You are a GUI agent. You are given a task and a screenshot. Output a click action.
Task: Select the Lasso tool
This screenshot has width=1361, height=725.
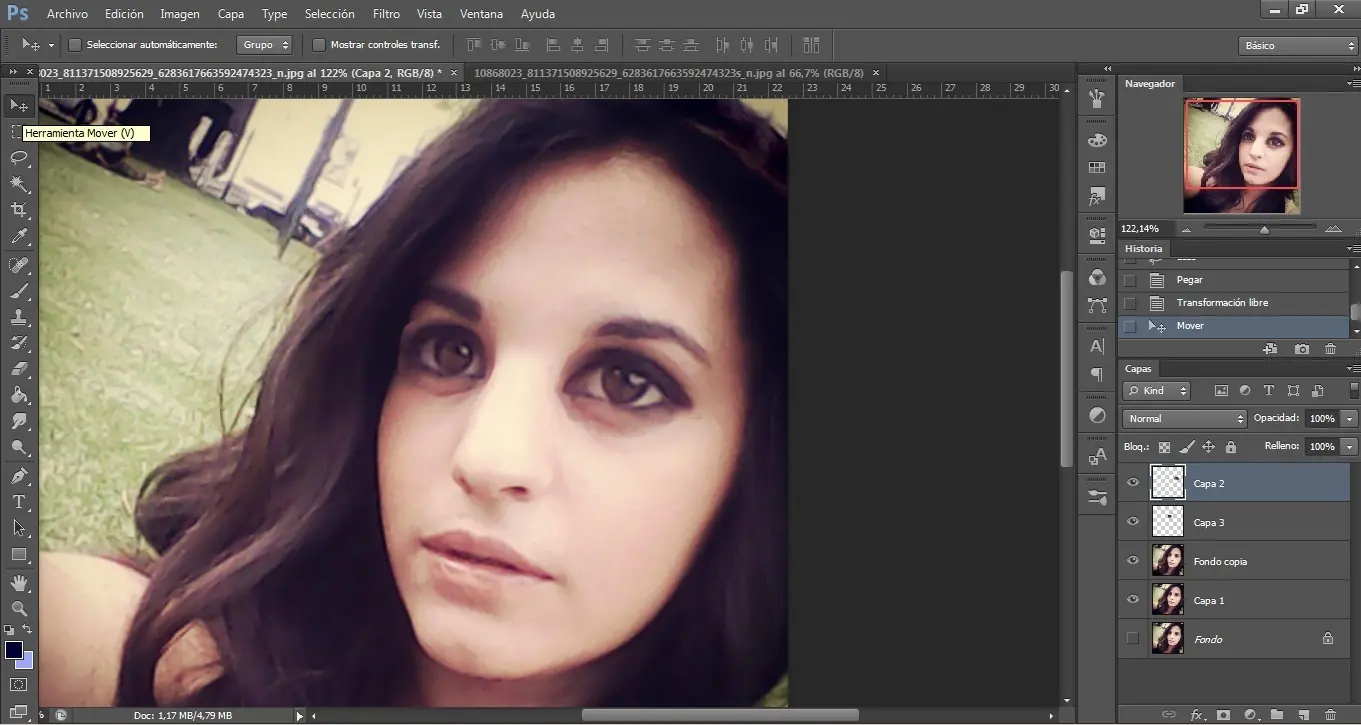pos(19,158)
